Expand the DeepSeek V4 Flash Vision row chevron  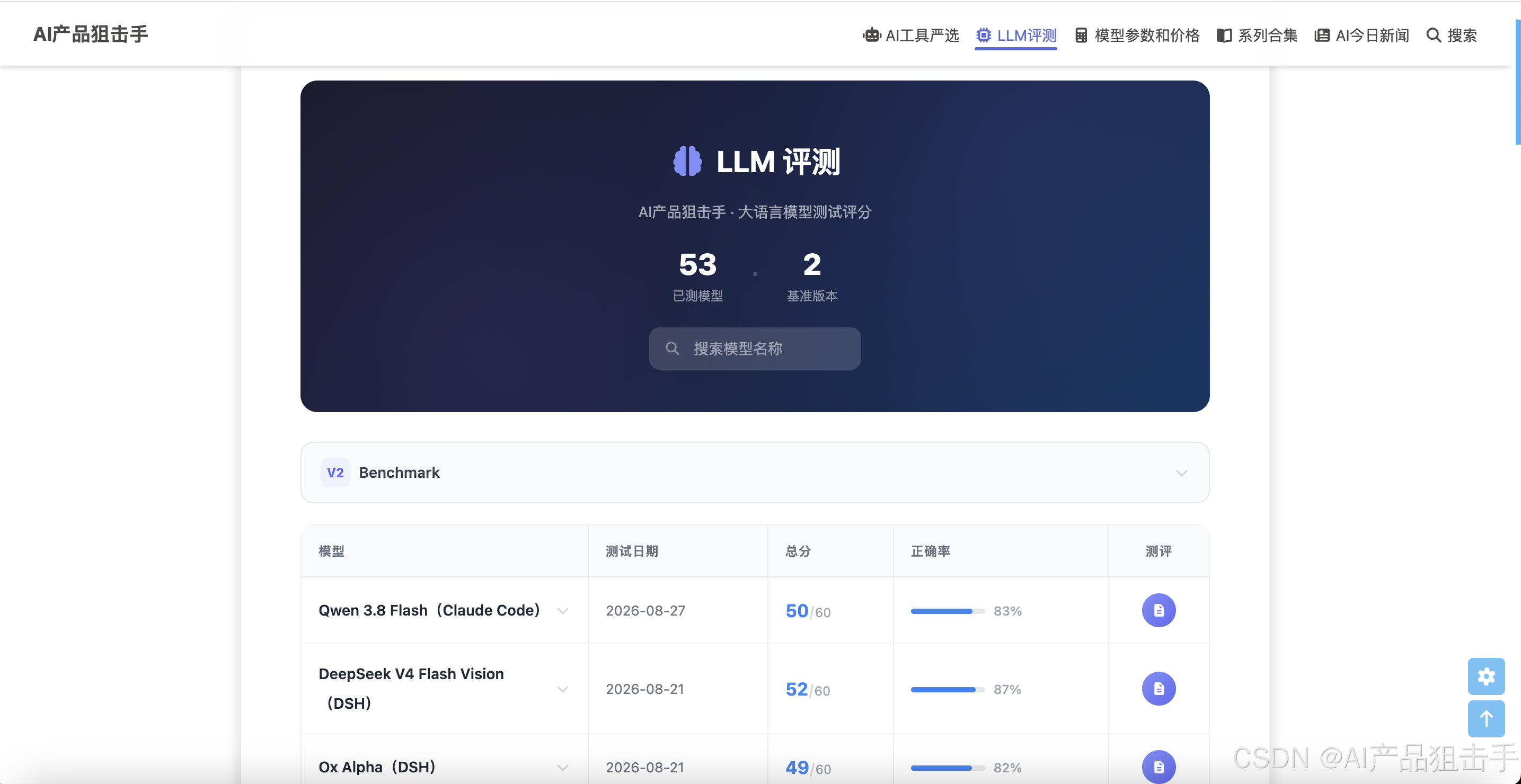click(x=563, y=689)
